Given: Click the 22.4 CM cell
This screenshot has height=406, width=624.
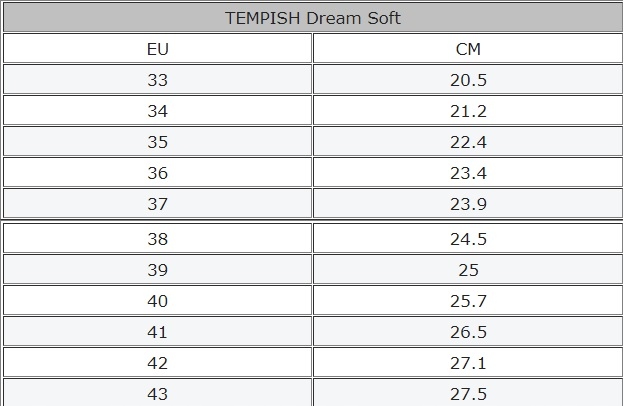Looking at the screenshot, I should click(468, 142).
